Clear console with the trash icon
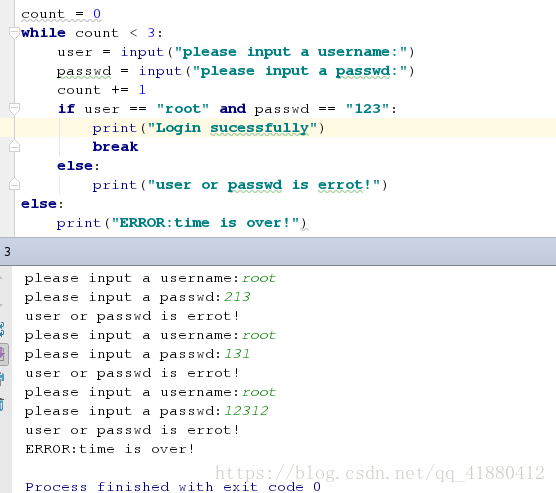The width and height of the screenshot is (556, 493). (x=2, y=404)
